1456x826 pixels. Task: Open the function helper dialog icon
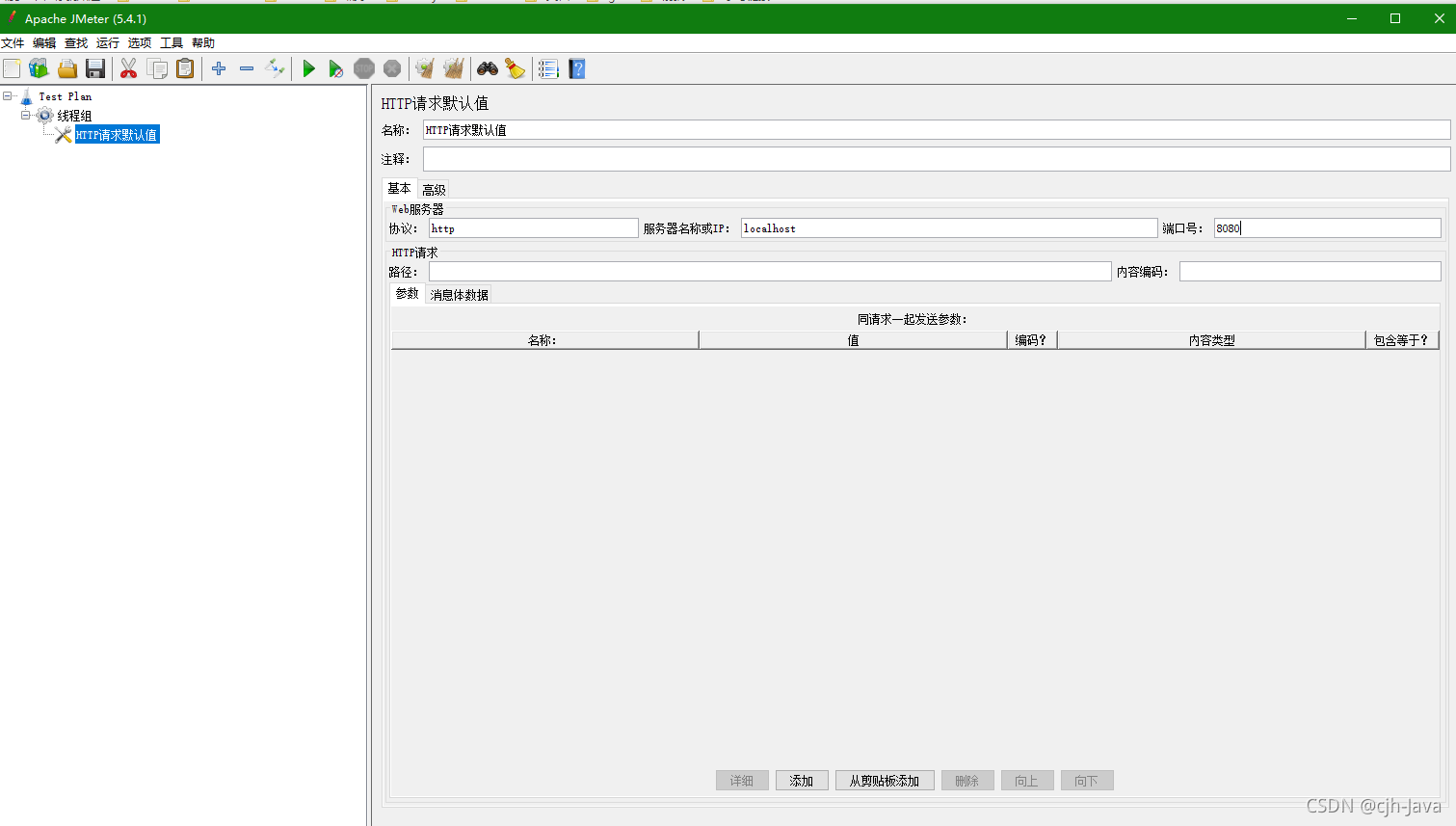[x=548, y=68]
